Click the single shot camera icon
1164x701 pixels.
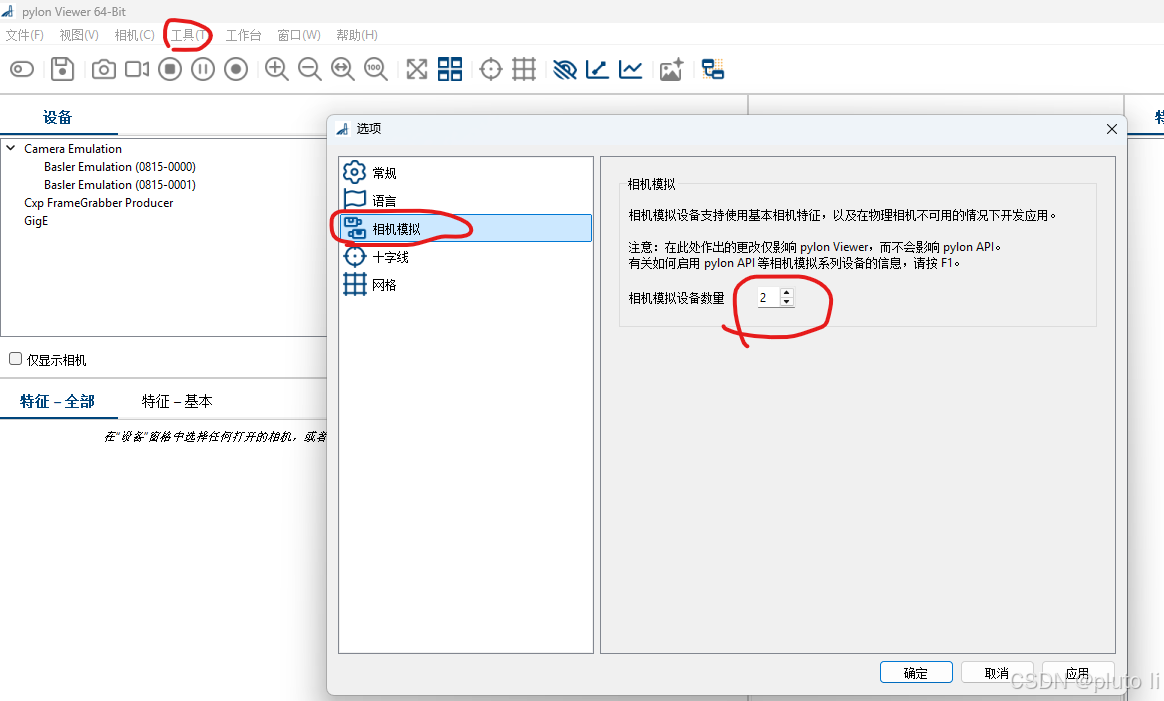104,70
